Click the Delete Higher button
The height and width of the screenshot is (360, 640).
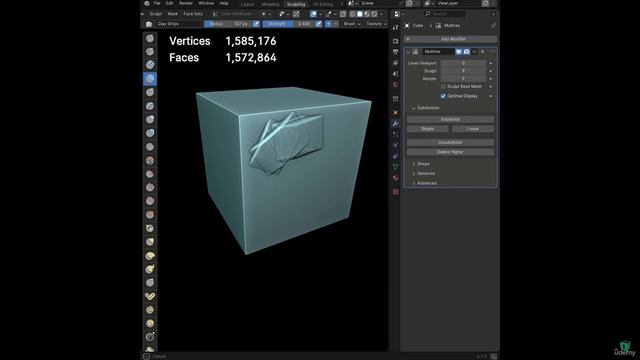[451, 152]
